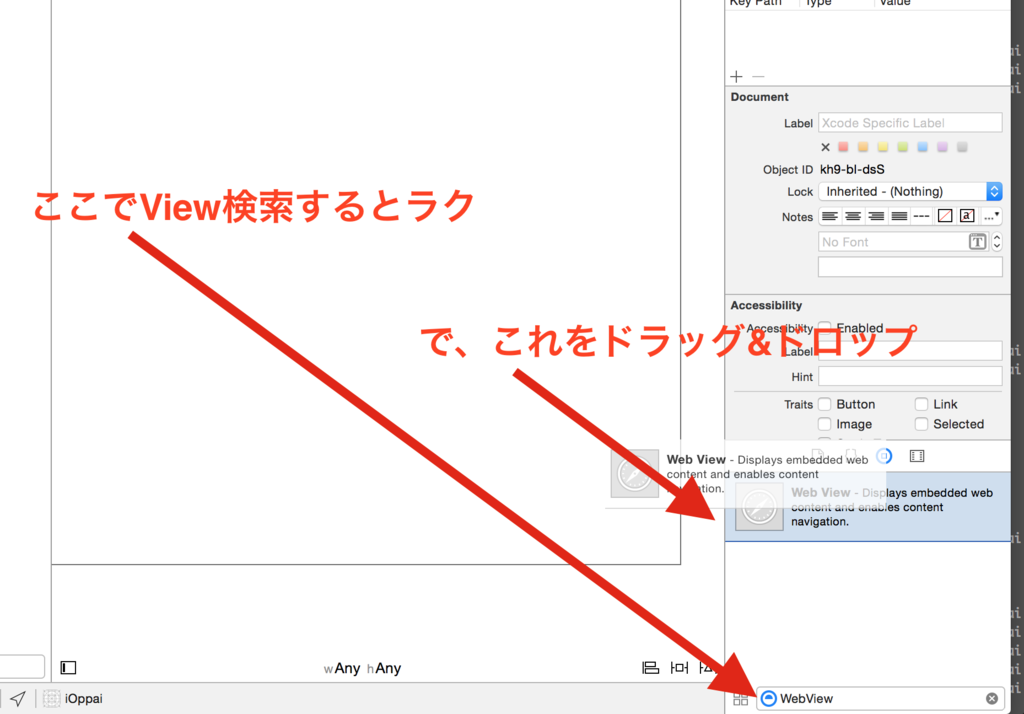
Task: Check the Link trait checkbox
Action: click(x=921, y=404)
